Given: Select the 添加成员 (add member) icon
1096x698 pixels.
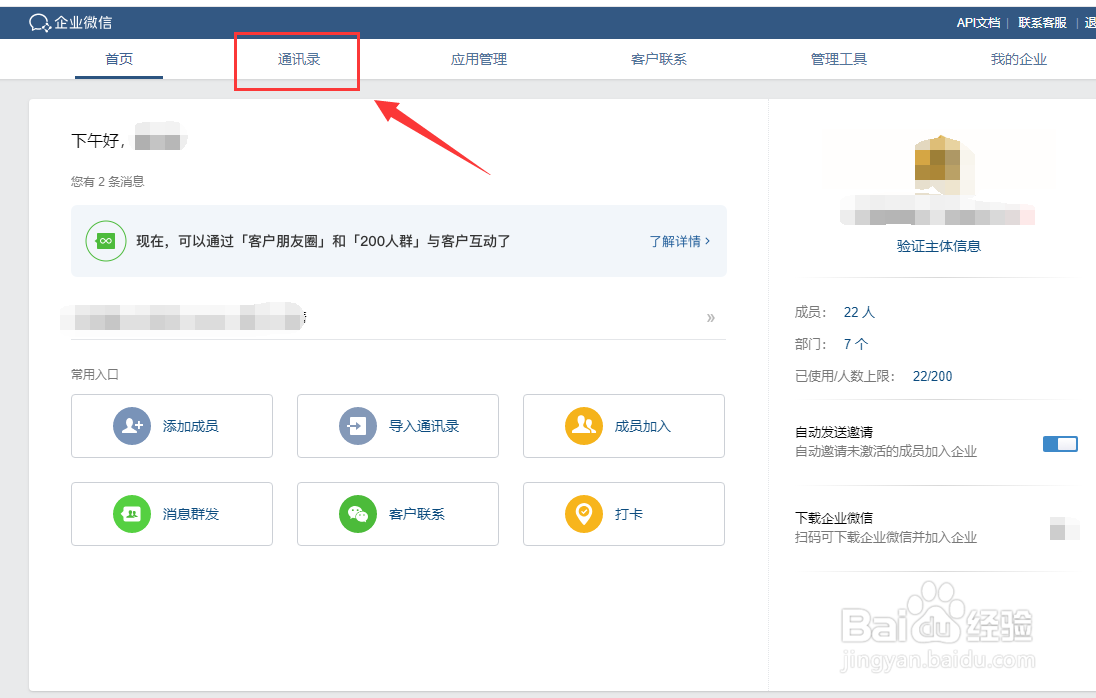Looking at the screenshot, I should pos(131,425).
